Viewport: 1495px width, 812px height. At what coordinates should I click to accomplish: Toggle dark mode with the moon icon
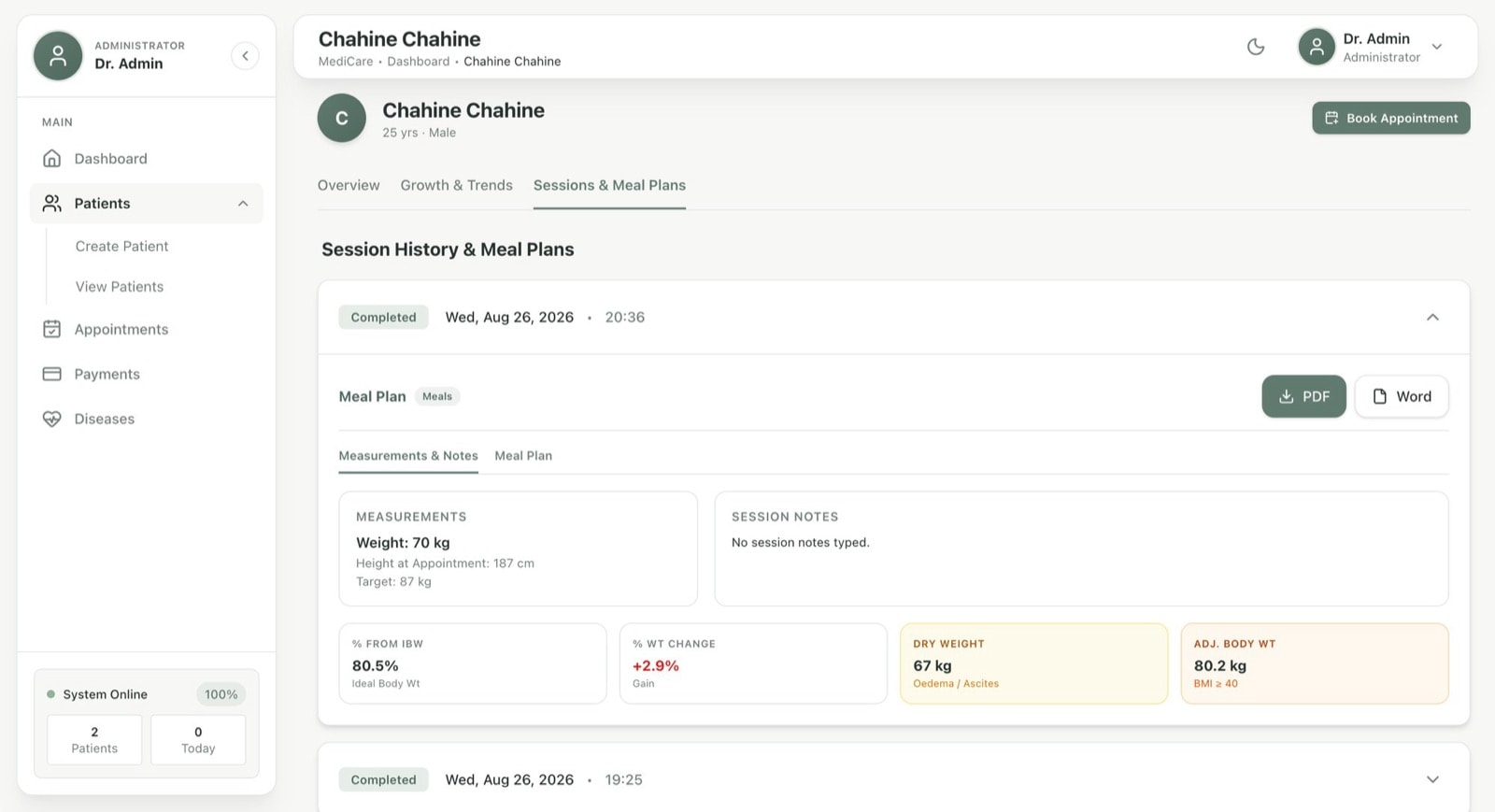click(1256, 47)
